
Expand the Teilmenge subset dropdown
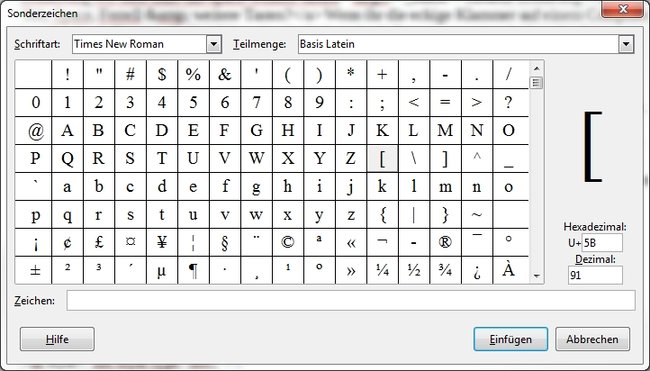(x=626, y=44)
